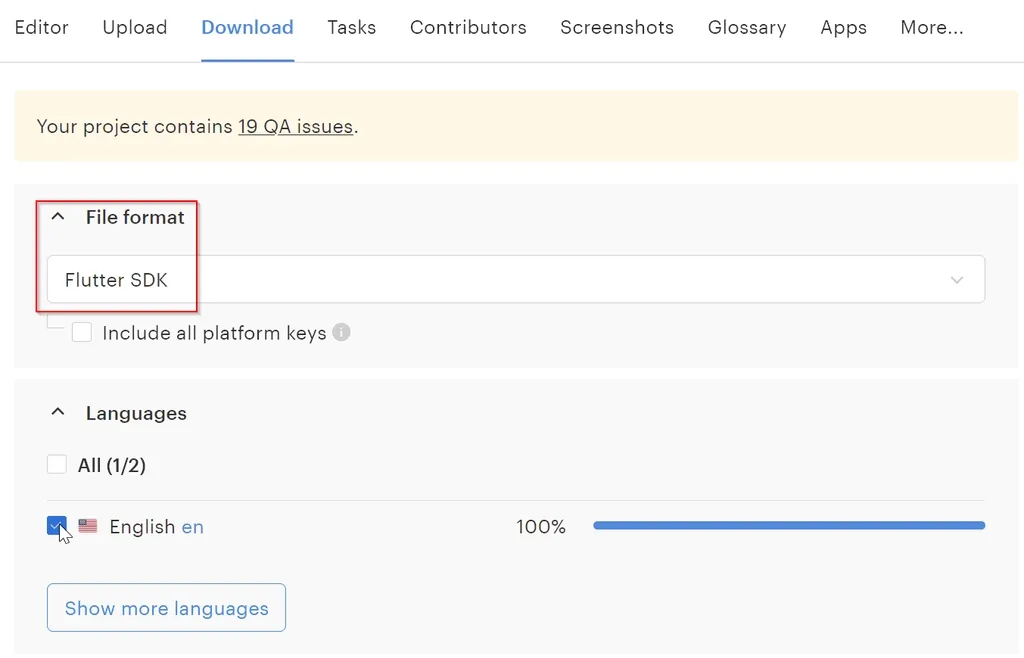Go to the Tasks tab
Viewport: 1024px width, 658px height.
[x=351, y=28]
